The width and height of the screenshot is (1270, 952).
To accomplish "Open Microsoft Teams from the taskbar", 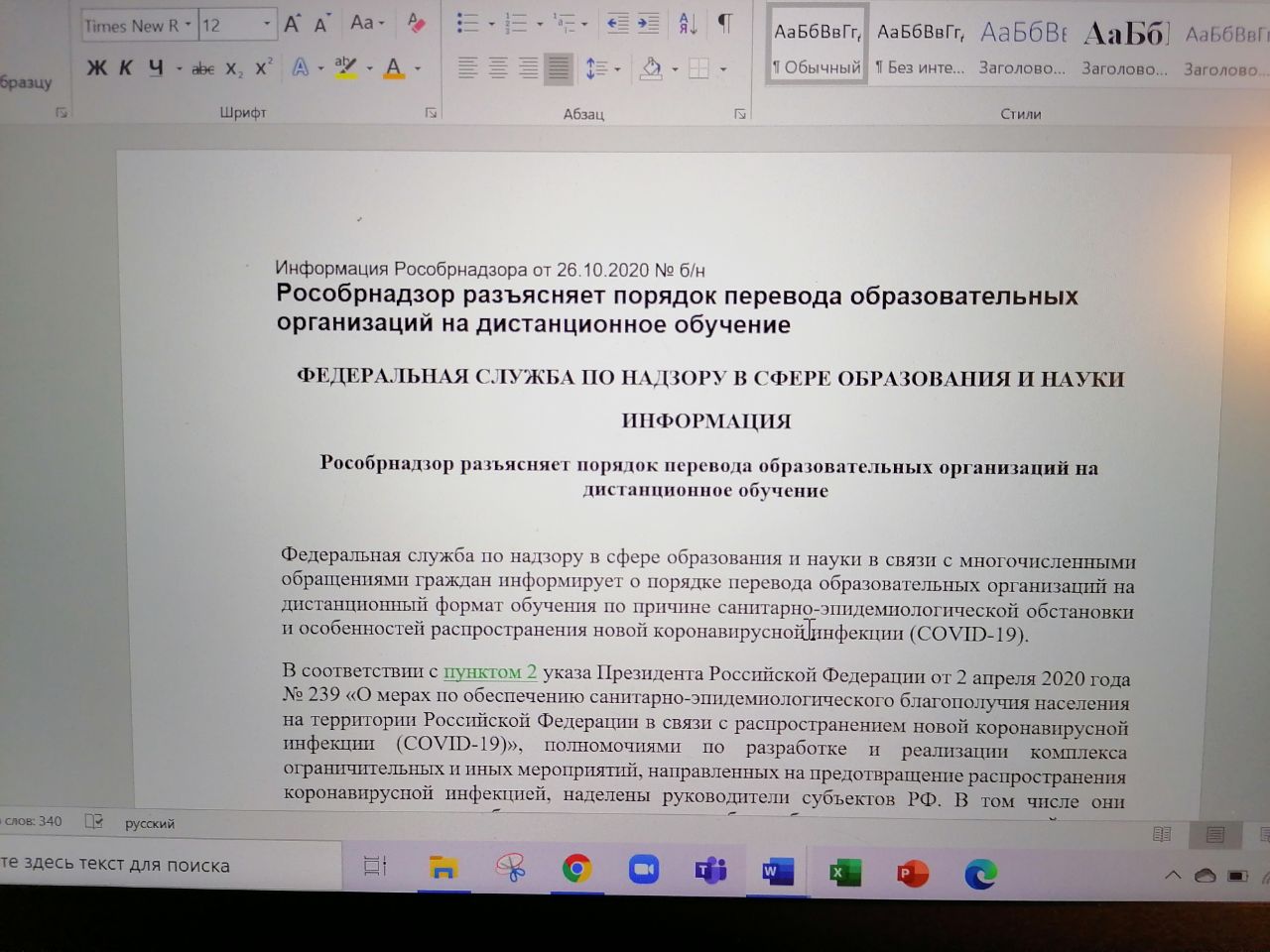I will tap(710, 871).
